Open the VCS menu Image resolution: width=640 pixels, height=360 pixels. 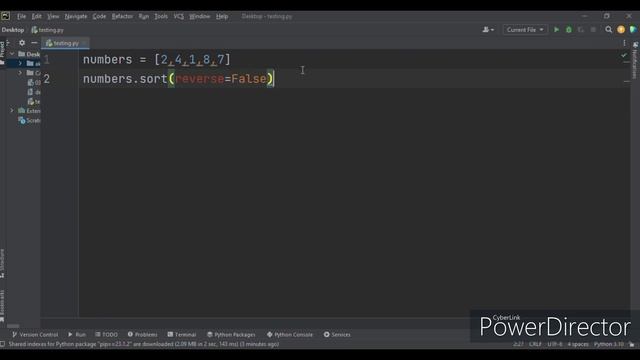click(x=178, y=17)
